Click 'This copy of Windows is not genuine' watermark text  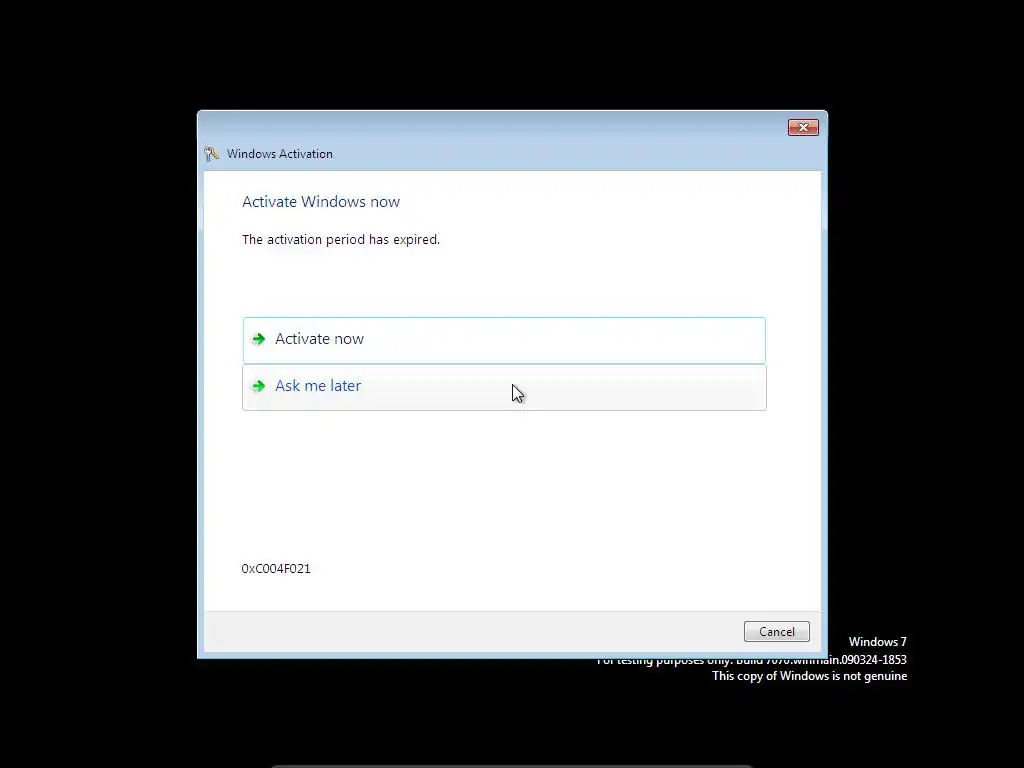tap(809, 676)
